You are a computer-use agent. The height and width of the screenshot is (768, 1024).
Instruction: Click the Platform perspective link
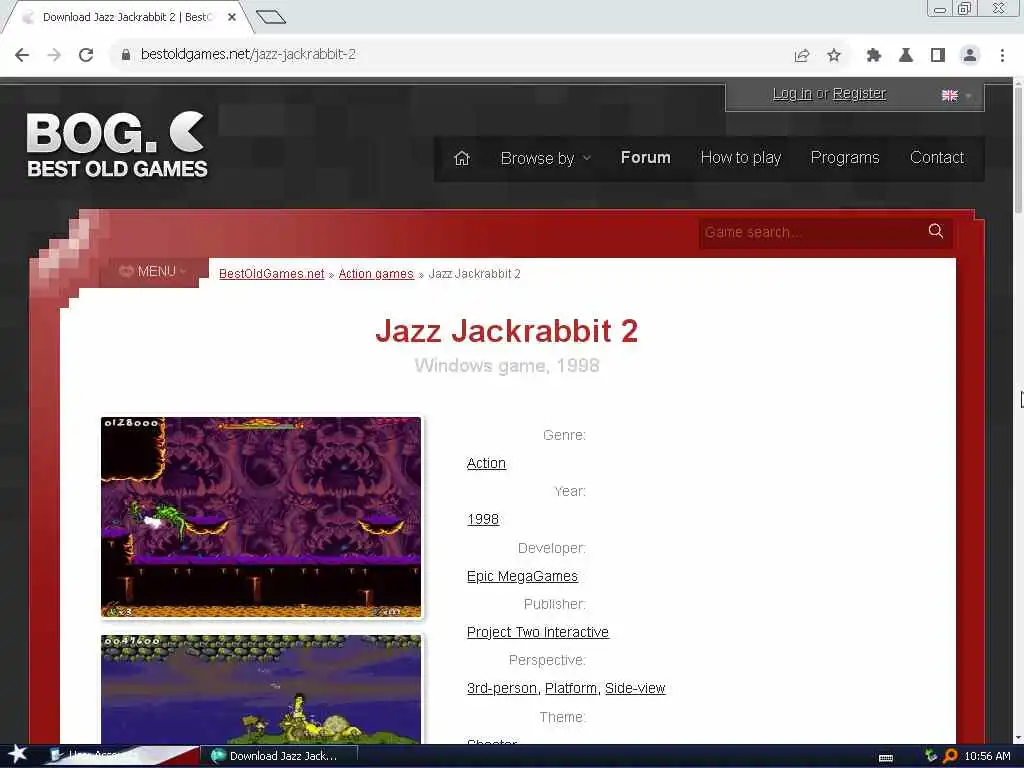click(571, 688)
